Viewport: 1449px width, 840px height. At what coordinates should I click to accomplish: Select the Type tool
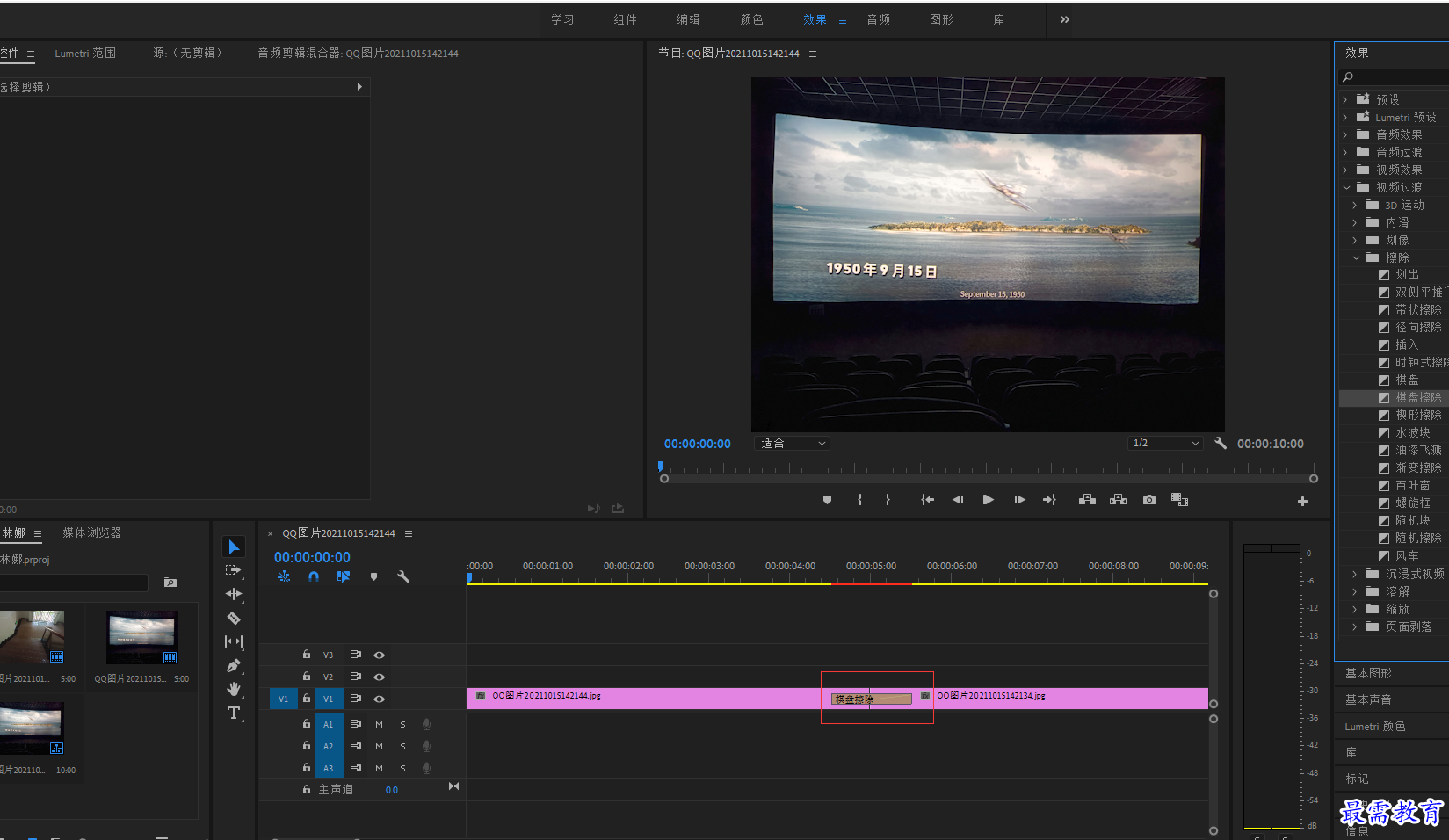[234, 713]
